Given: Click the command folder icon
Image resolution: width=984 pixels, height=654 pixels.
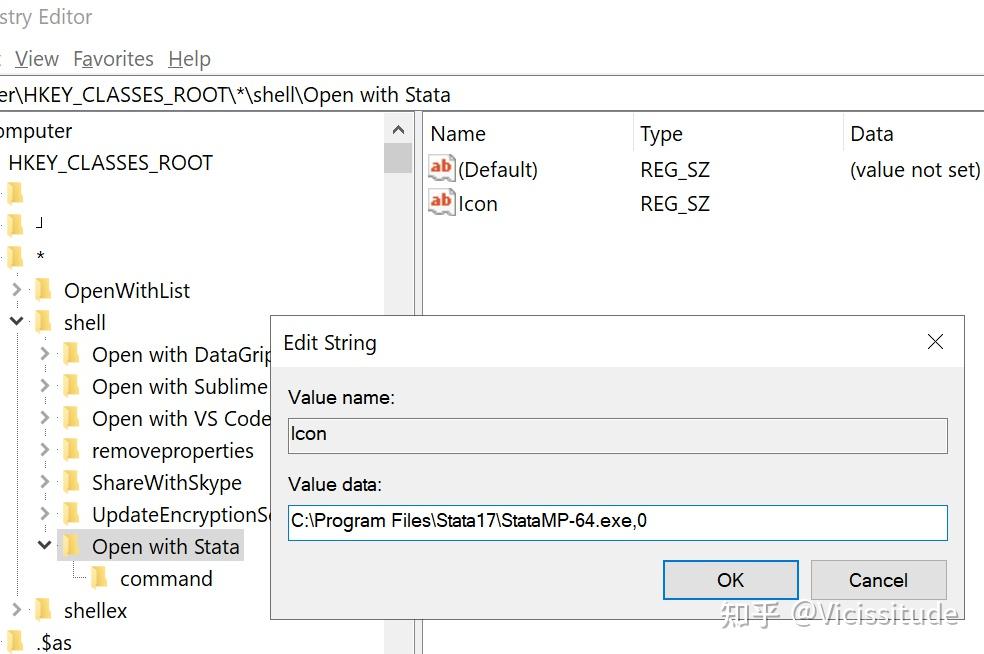Looking at the screenshot, I should pos(99,578).
